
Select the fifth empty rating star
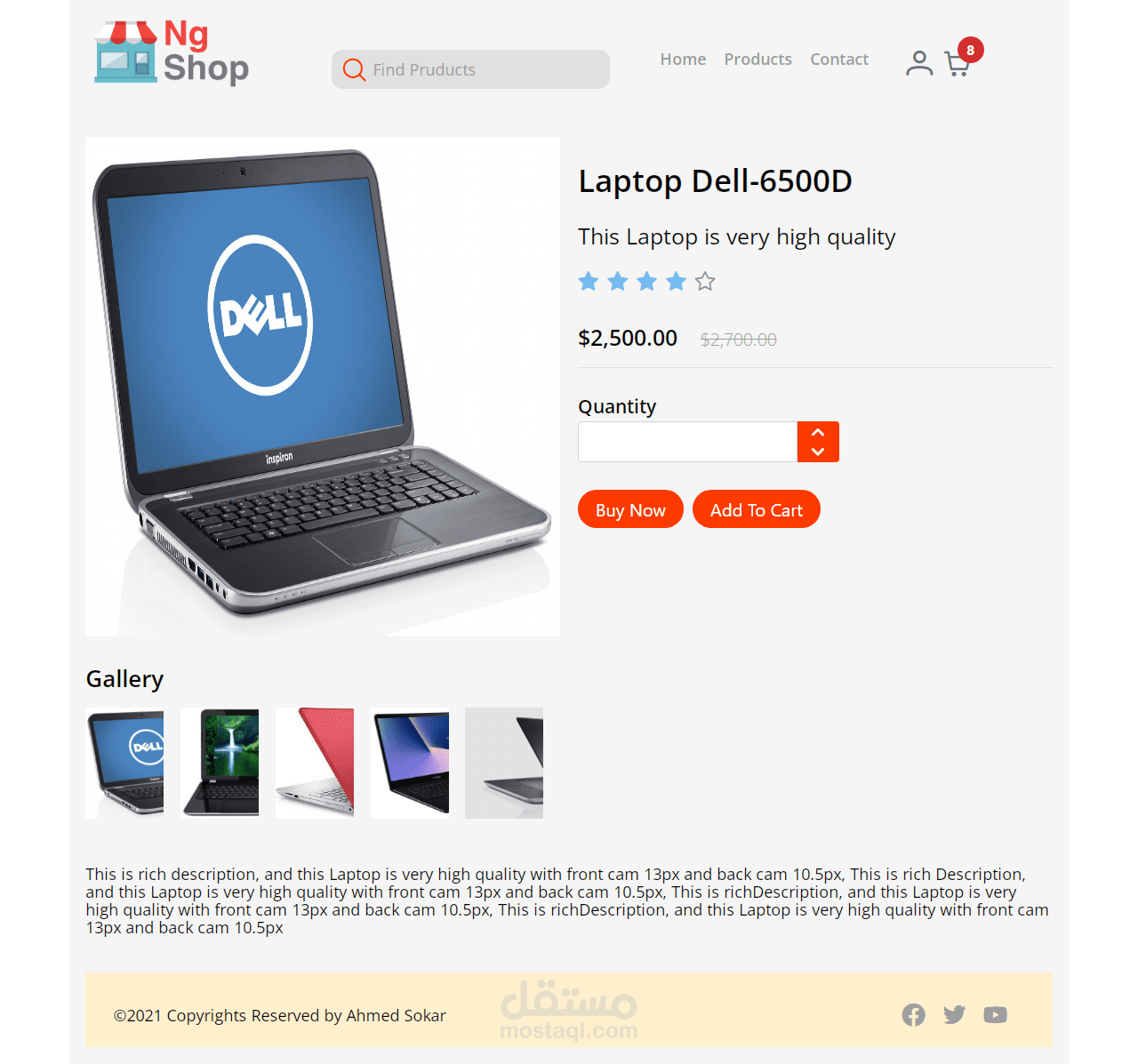(x=705, y=282)
